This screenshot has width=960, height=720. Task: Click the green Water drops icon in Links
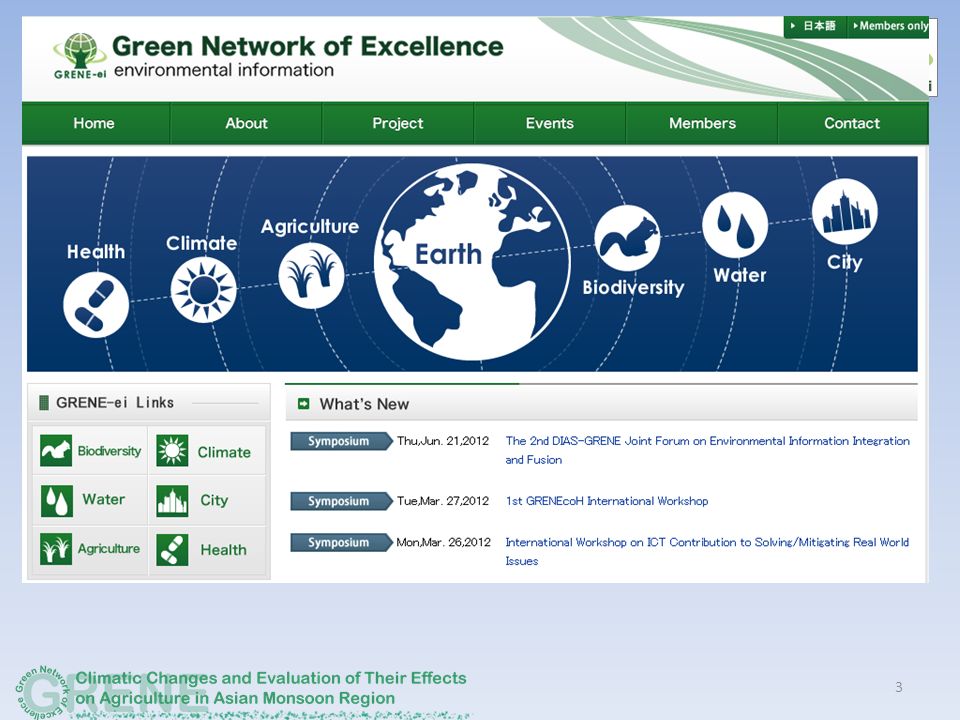click(56, 501)
